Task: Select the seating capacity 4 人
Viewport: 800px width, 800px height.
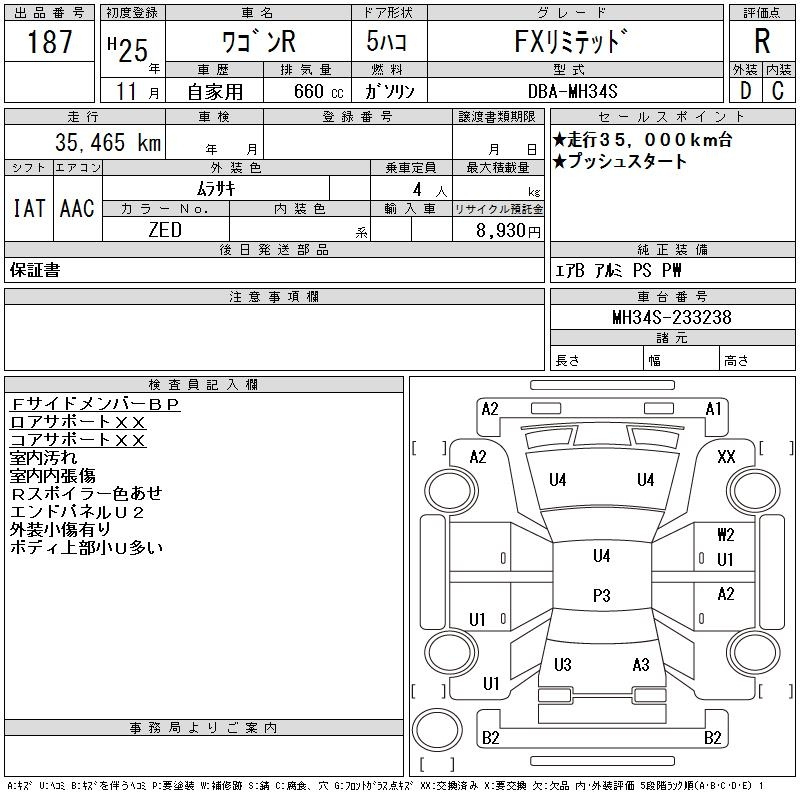Action: pos(430,190)
